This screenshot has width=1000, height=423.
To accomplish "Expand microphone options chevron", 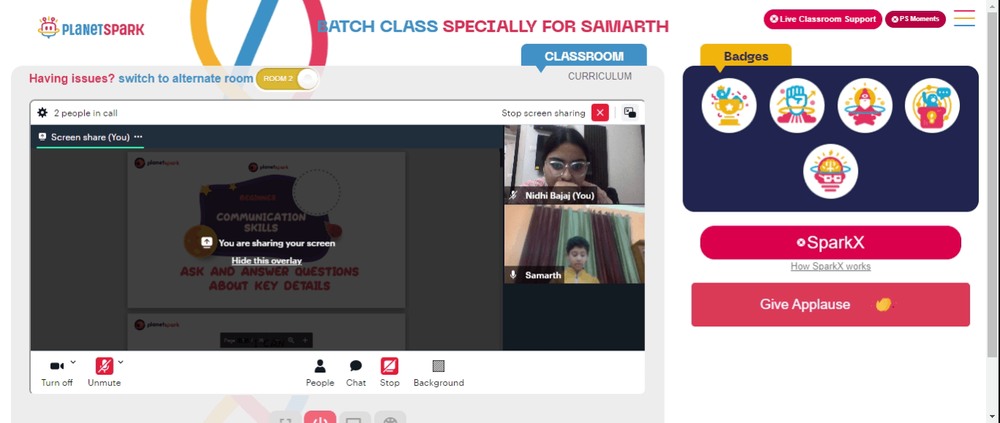I will point(121,362).
